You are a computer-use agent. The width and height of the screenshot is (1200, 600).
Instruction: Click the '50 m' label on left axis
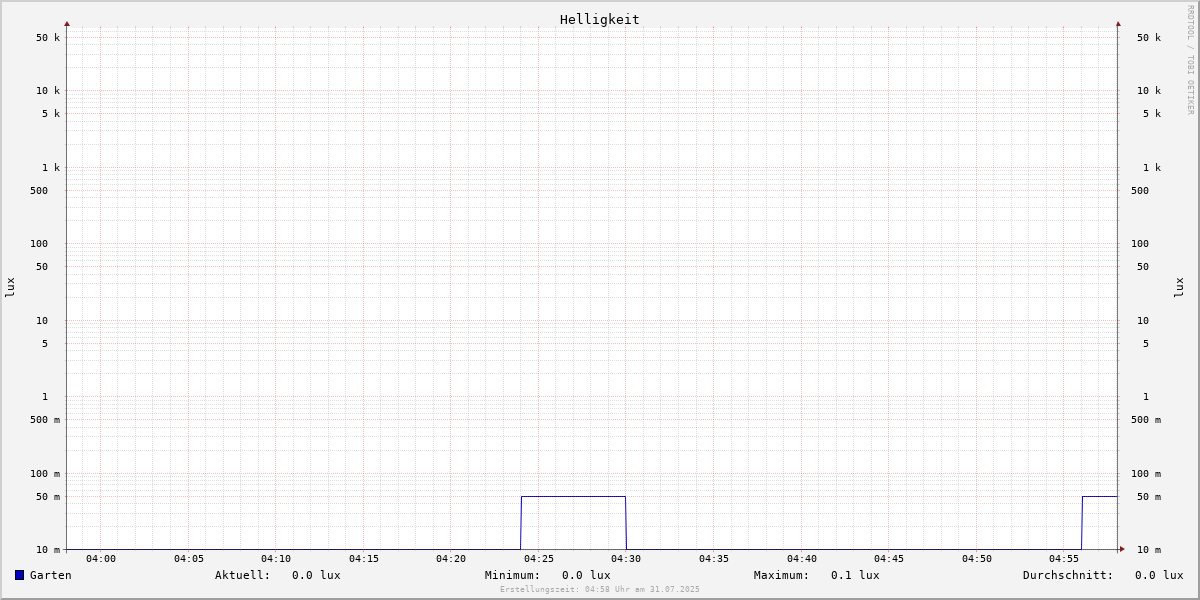(x=48, y=497)
